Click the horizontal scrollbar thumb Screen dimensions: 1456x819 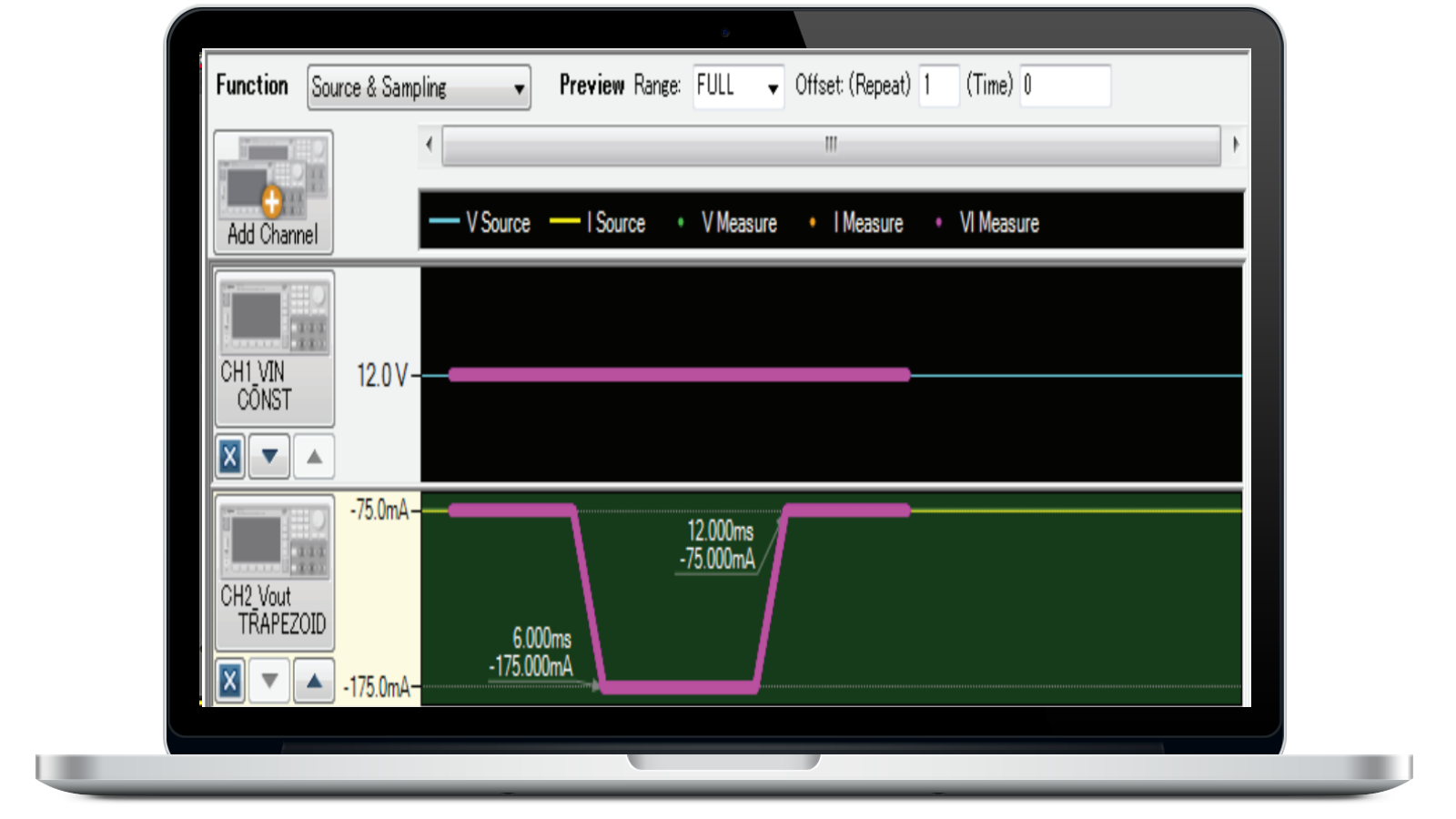(x=829, y=143)
